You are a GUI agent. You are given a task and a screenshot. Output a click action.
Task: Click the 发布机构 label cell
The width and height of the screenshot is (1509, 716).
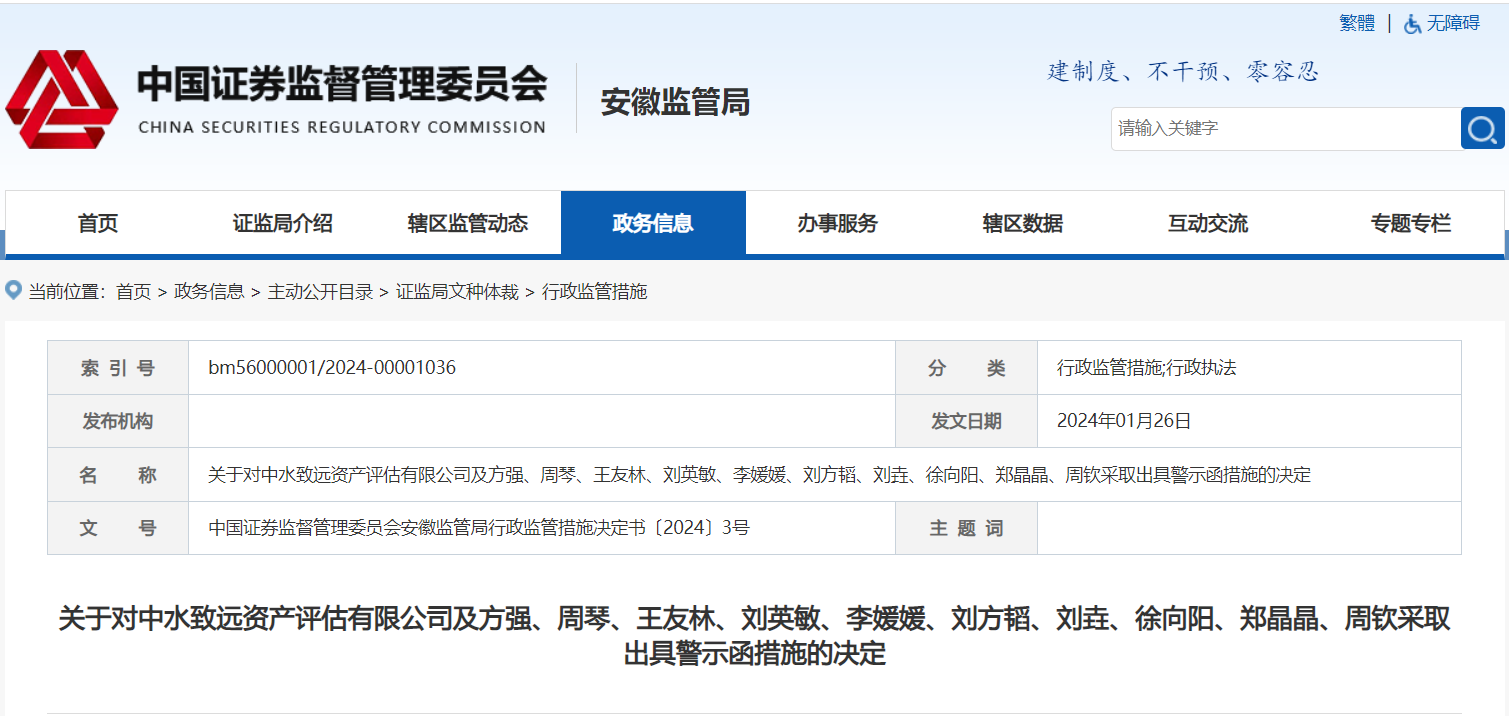118,421
